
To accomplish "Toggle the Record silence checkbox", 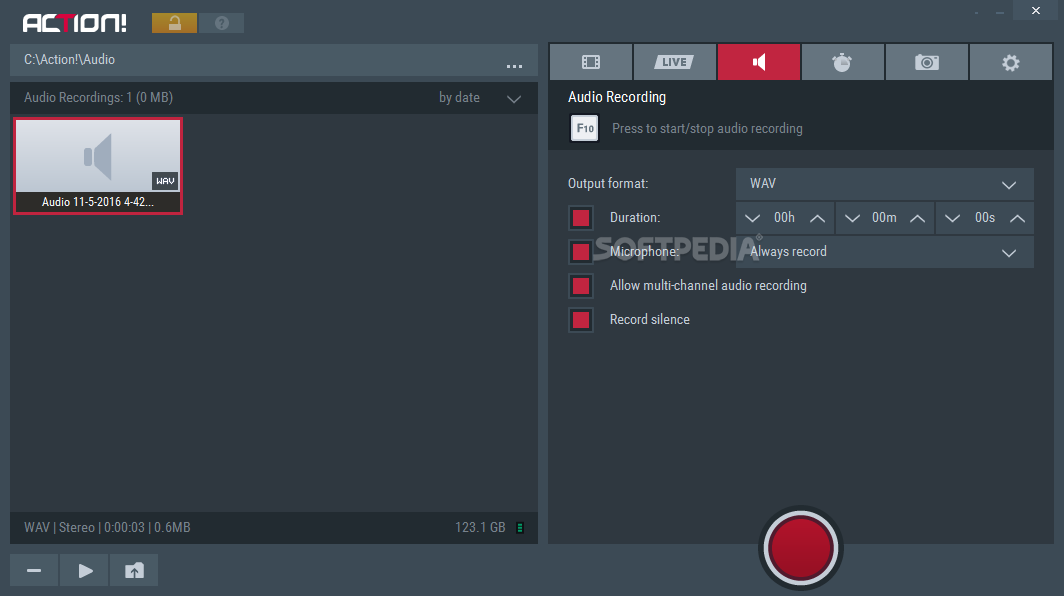I will coord(581,320).
